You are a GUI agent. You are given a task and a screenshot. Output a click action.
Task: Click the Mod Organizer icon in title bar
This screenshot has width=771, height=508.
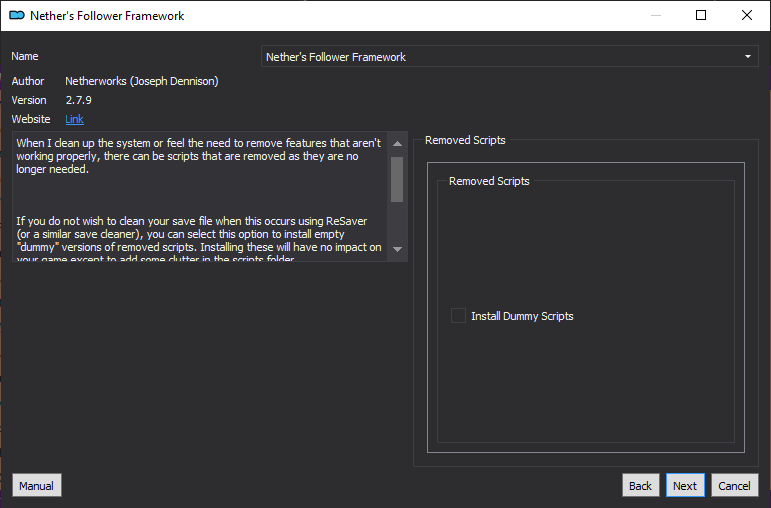pos(17,15)
